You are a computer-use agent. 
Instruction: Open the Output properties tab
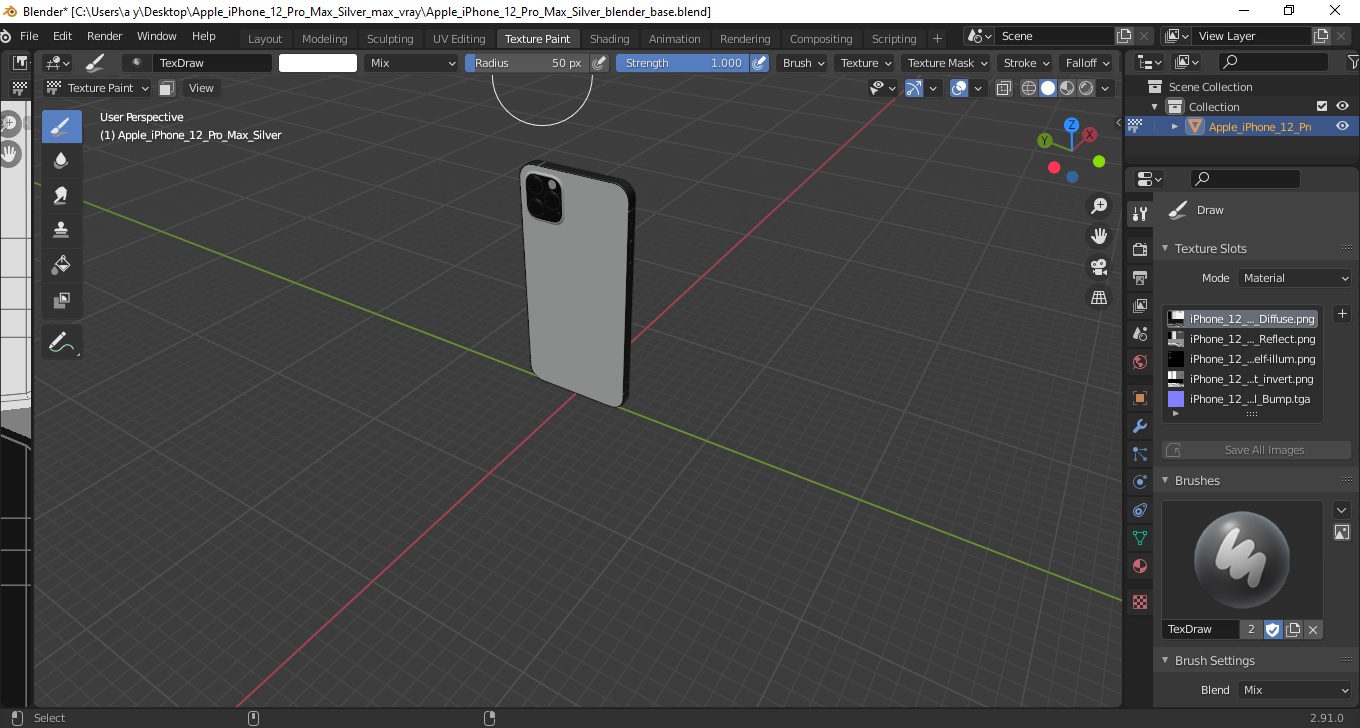pyautogui.click(x=1139, y=277)
